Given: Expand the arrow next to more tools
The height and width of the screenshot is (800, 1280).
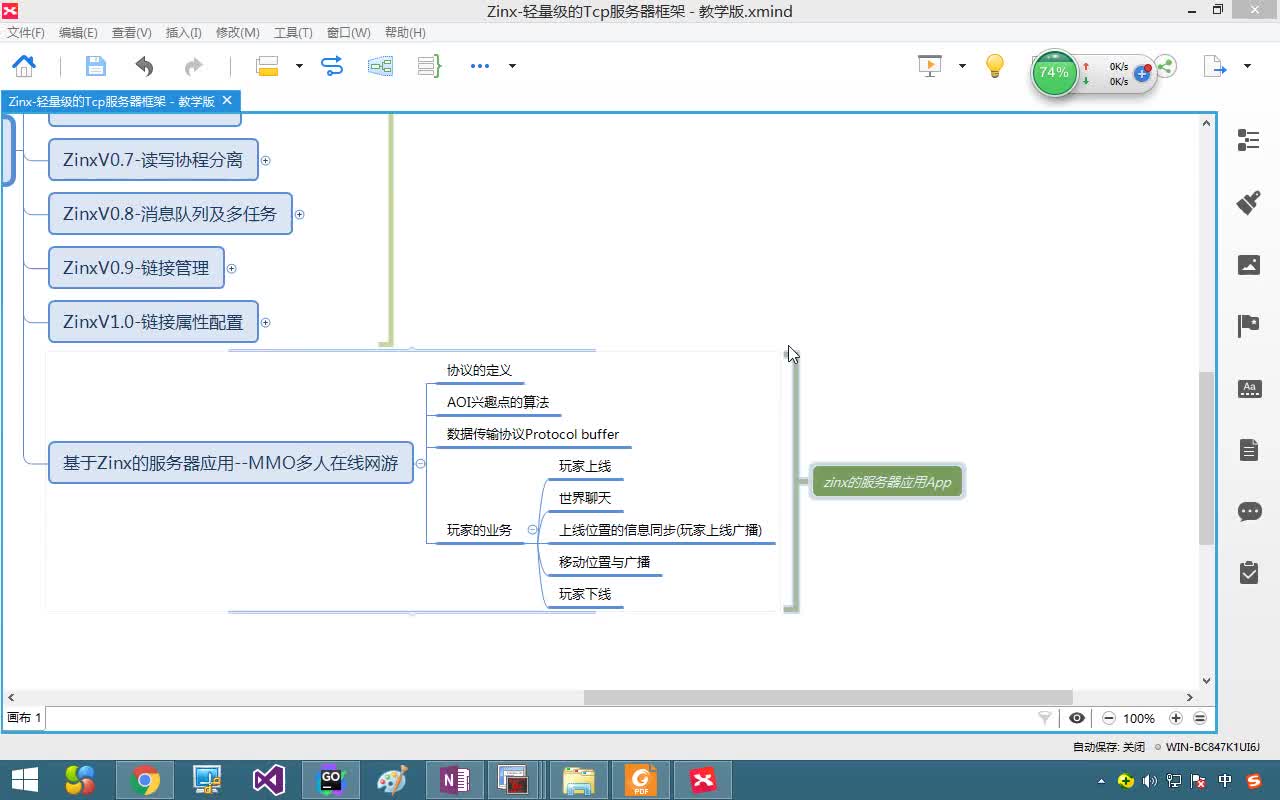Looking at the screenshot, I should 512,66.
